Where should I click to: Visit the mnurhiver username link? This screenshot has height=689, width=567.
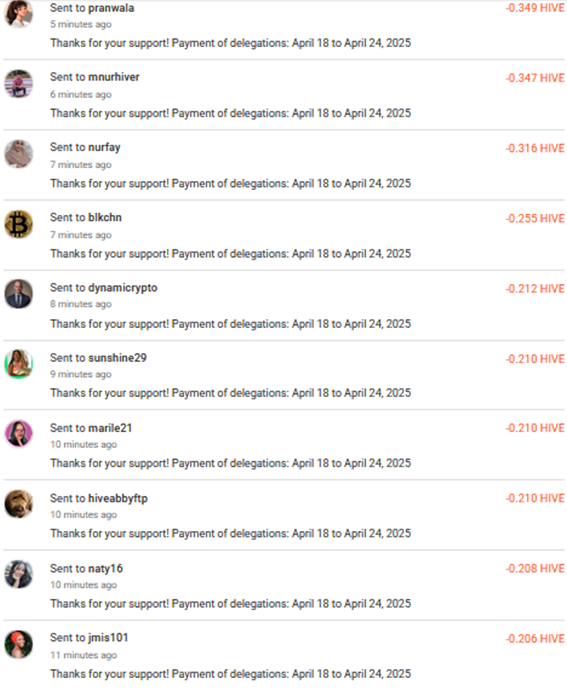pos(114,77)
